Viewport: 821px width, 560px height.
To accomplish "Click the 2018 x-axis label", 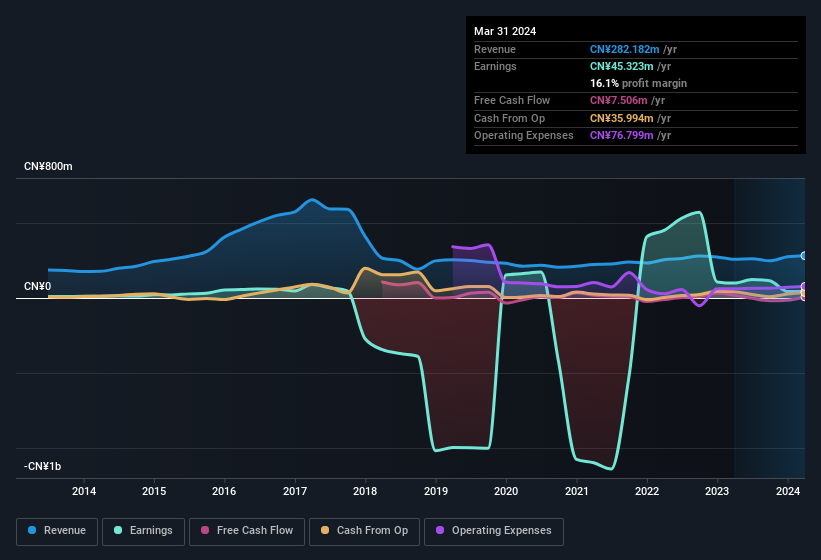I will click(365, 491).
